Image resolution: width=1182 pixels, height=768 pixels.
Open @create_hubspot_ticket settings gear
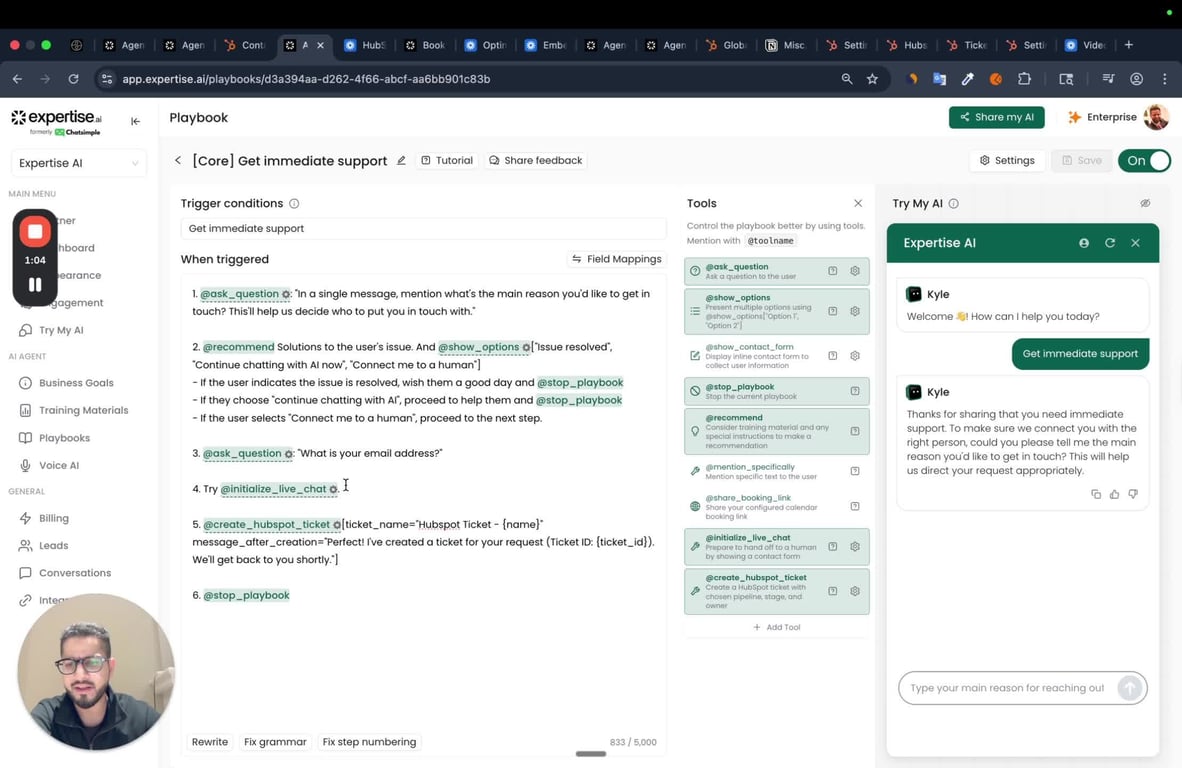855,592
